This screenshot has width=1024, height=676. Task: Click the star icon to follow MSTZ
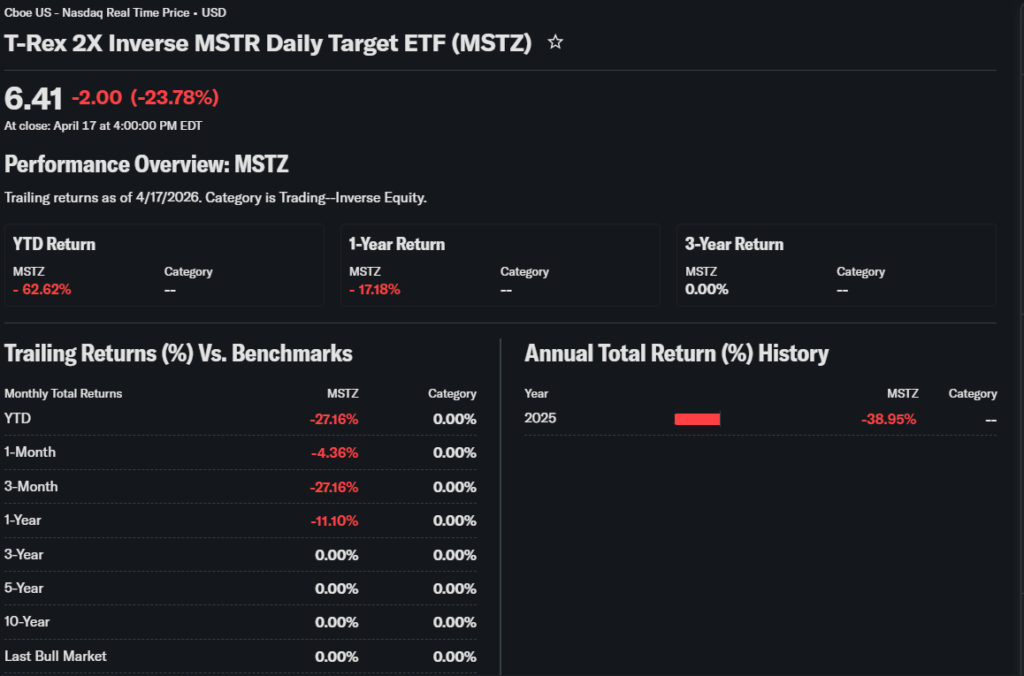pos(556,43)
